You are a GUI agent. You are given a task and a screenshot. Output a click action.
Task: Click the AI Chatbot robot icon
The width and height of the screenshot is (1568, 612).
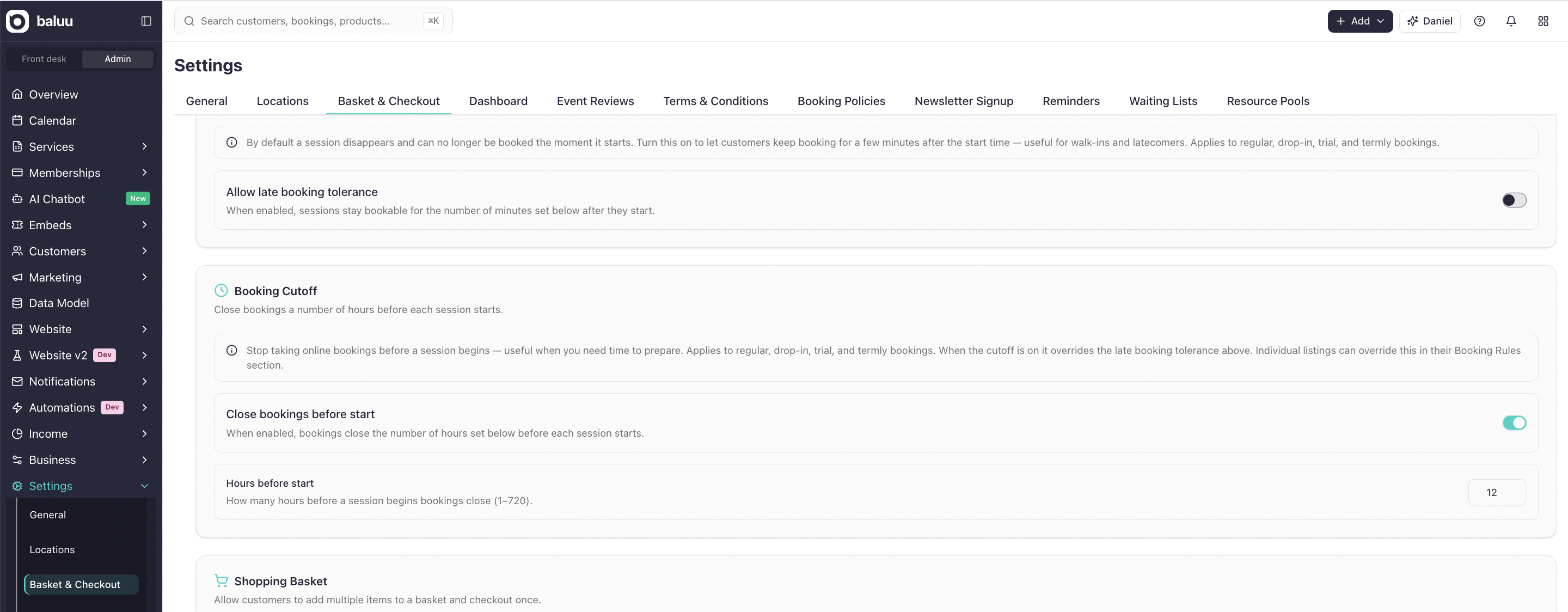17,199
